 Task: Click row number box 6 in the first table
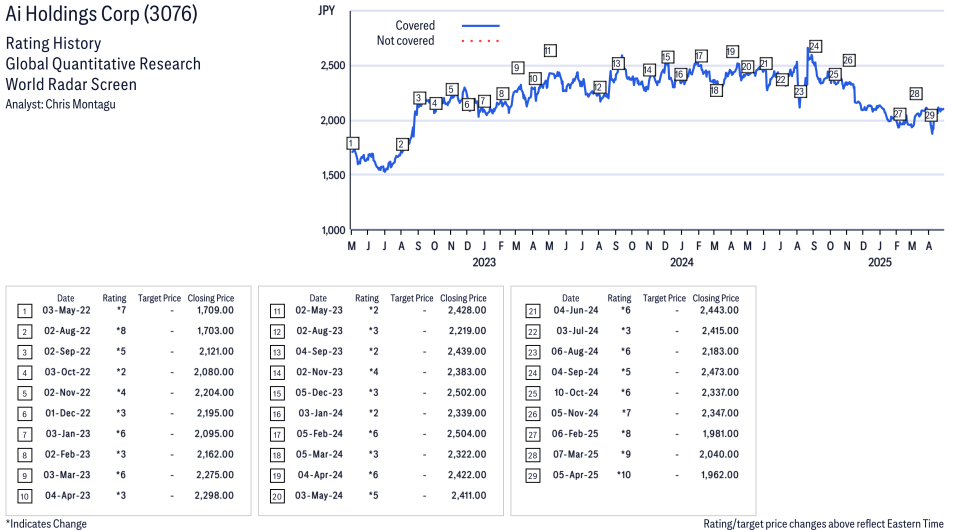(x=24, y=414)
